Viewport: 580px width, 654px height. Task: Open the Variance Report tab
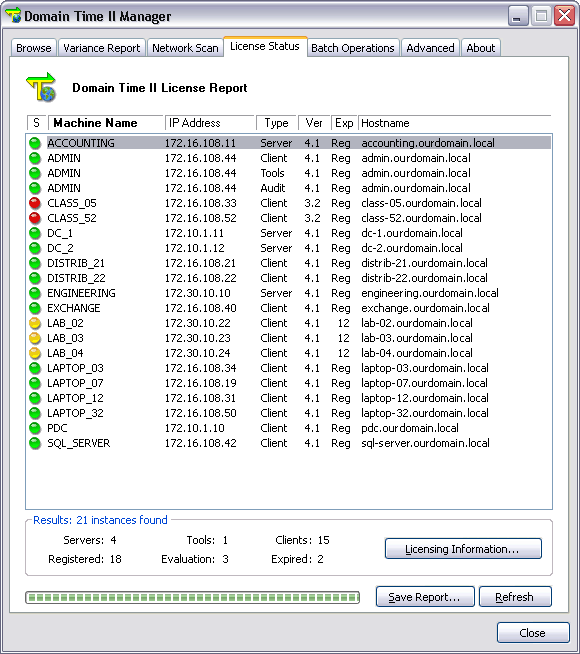pos(102,48)
